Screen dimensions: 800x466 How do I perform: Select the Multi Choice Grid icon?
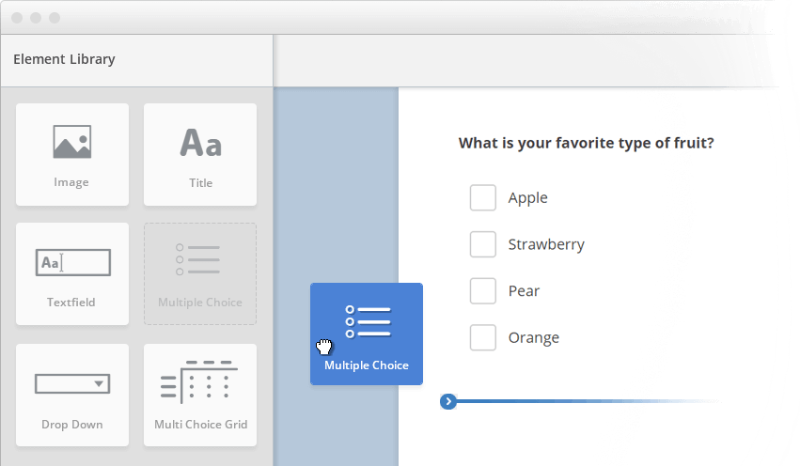coord(199,382)
